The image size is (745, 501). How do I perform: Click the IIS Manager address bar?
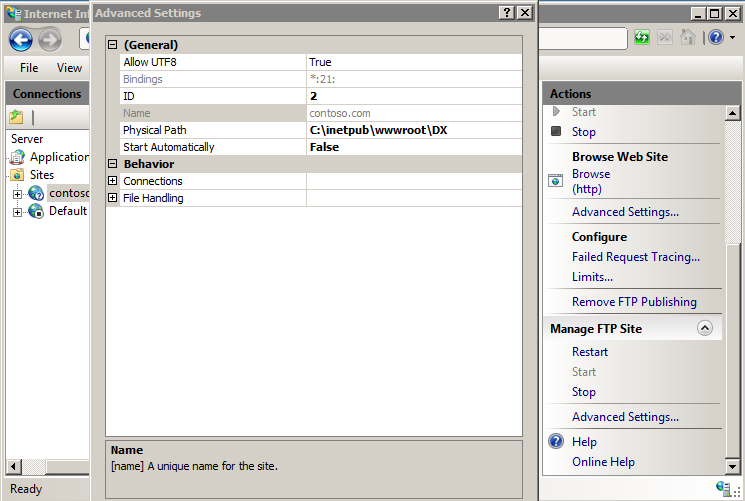click(x=583, y=38)
